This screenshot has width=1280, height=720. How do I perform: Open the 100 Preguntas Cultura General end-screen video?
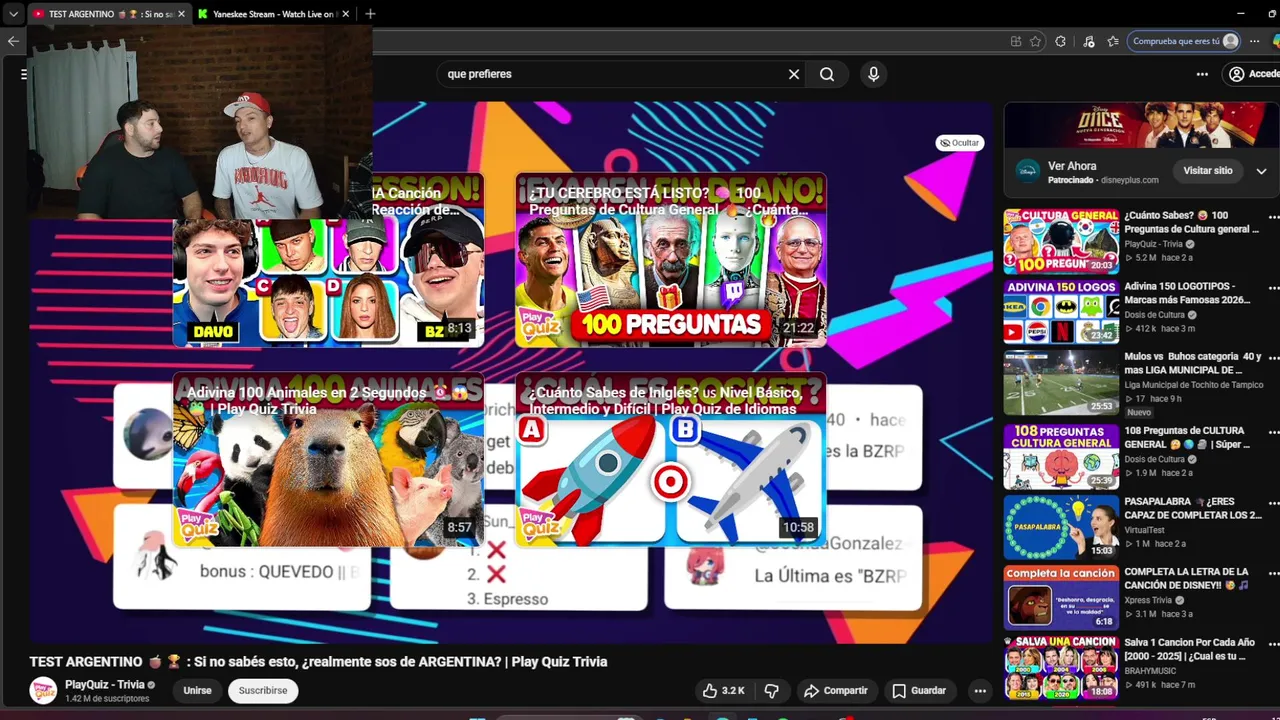[x=671, y=260]
